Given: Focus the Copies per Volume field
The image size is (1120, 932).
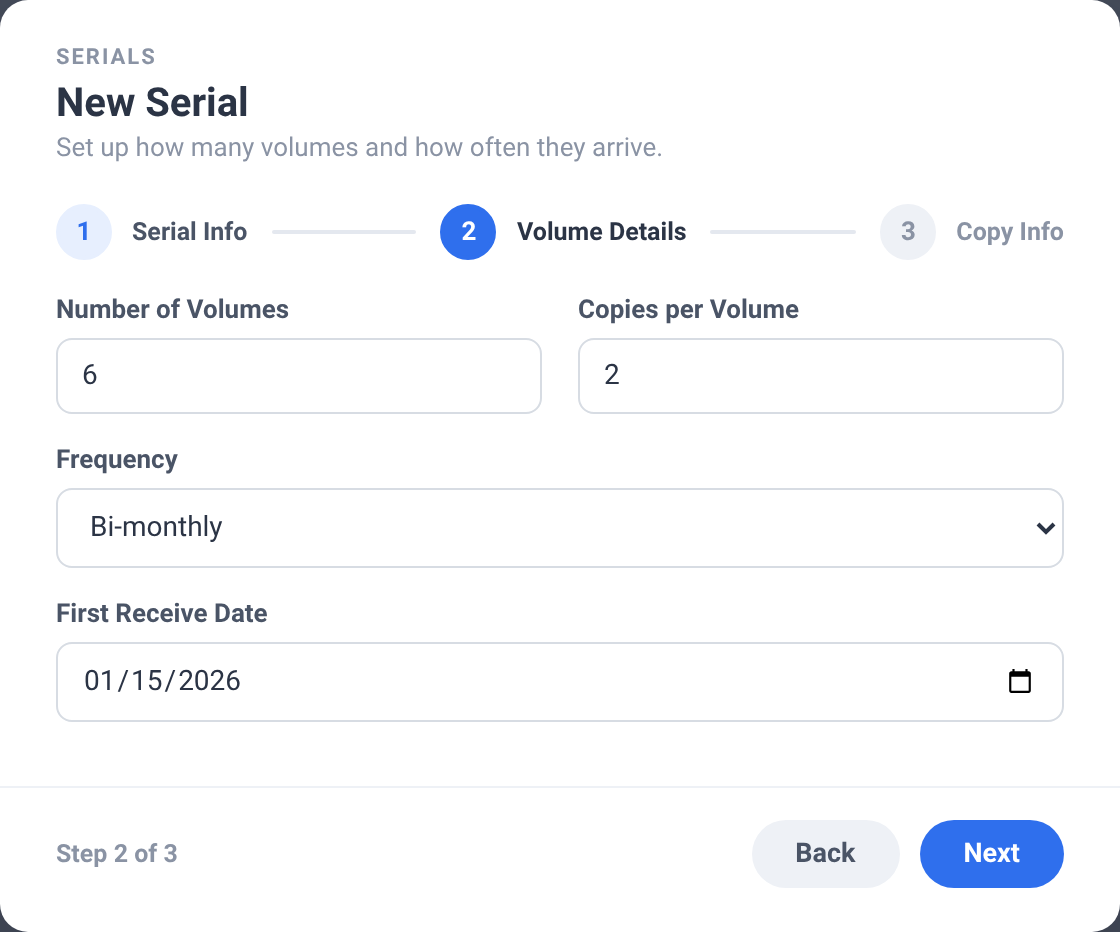Looking at the screenshot, I should (821, 376).
